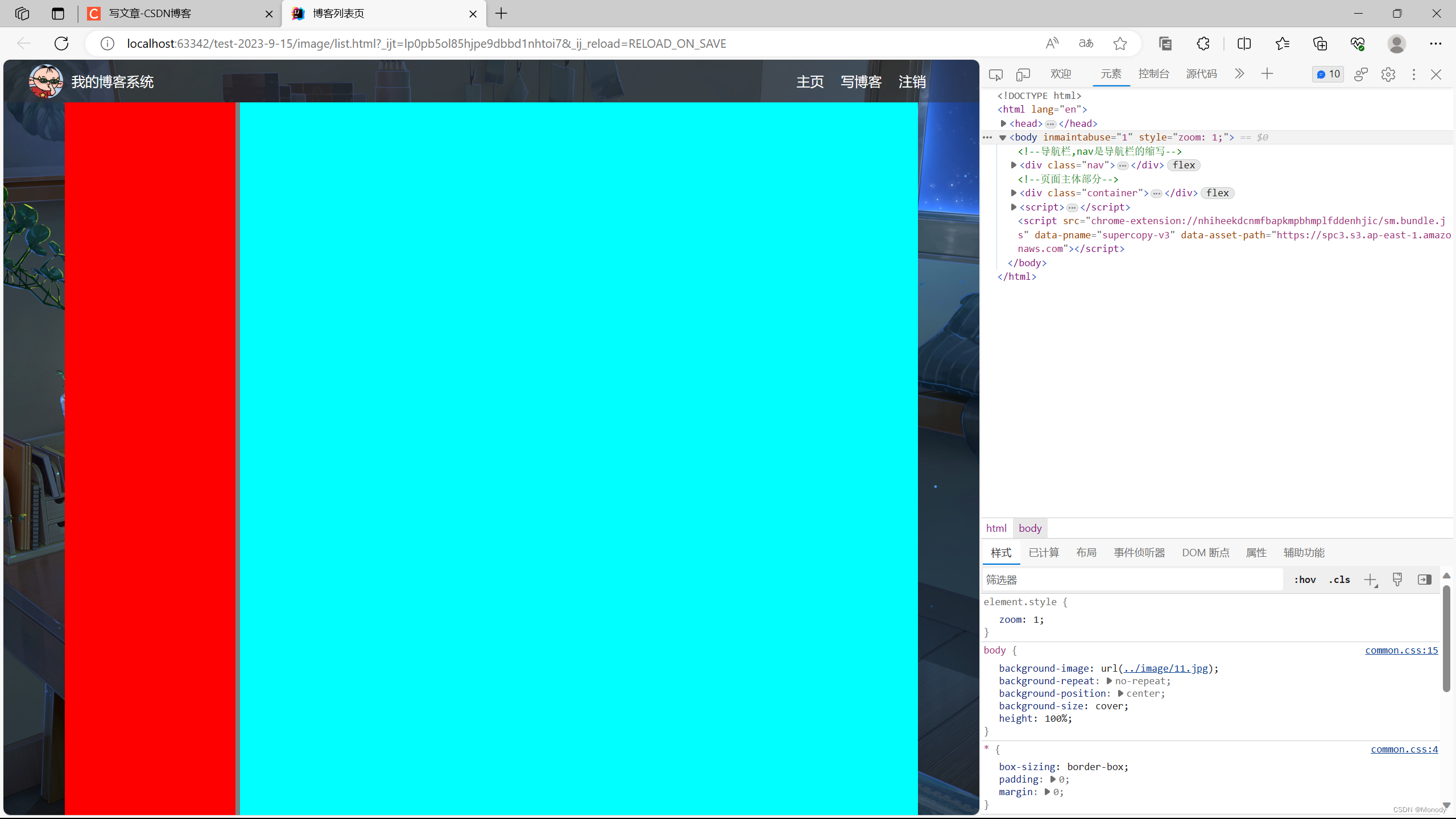
Task: Open the 10 issues badge
Action: click(x=1328, y=74)
